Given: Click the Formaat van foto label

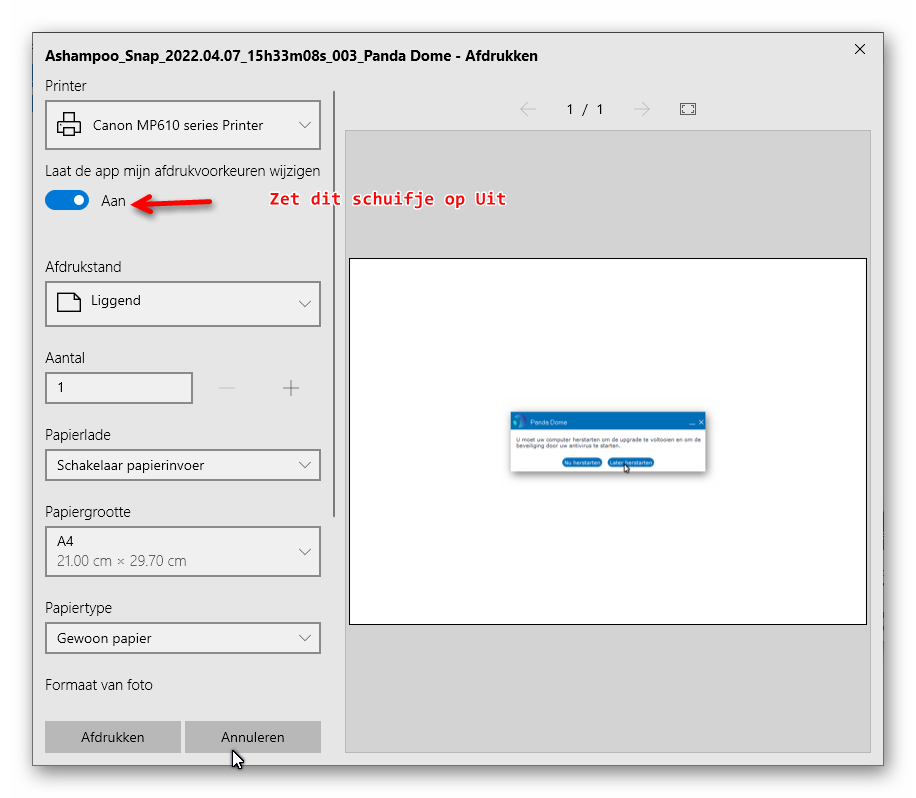Looking at the screenshot, I should click(99, 685).
